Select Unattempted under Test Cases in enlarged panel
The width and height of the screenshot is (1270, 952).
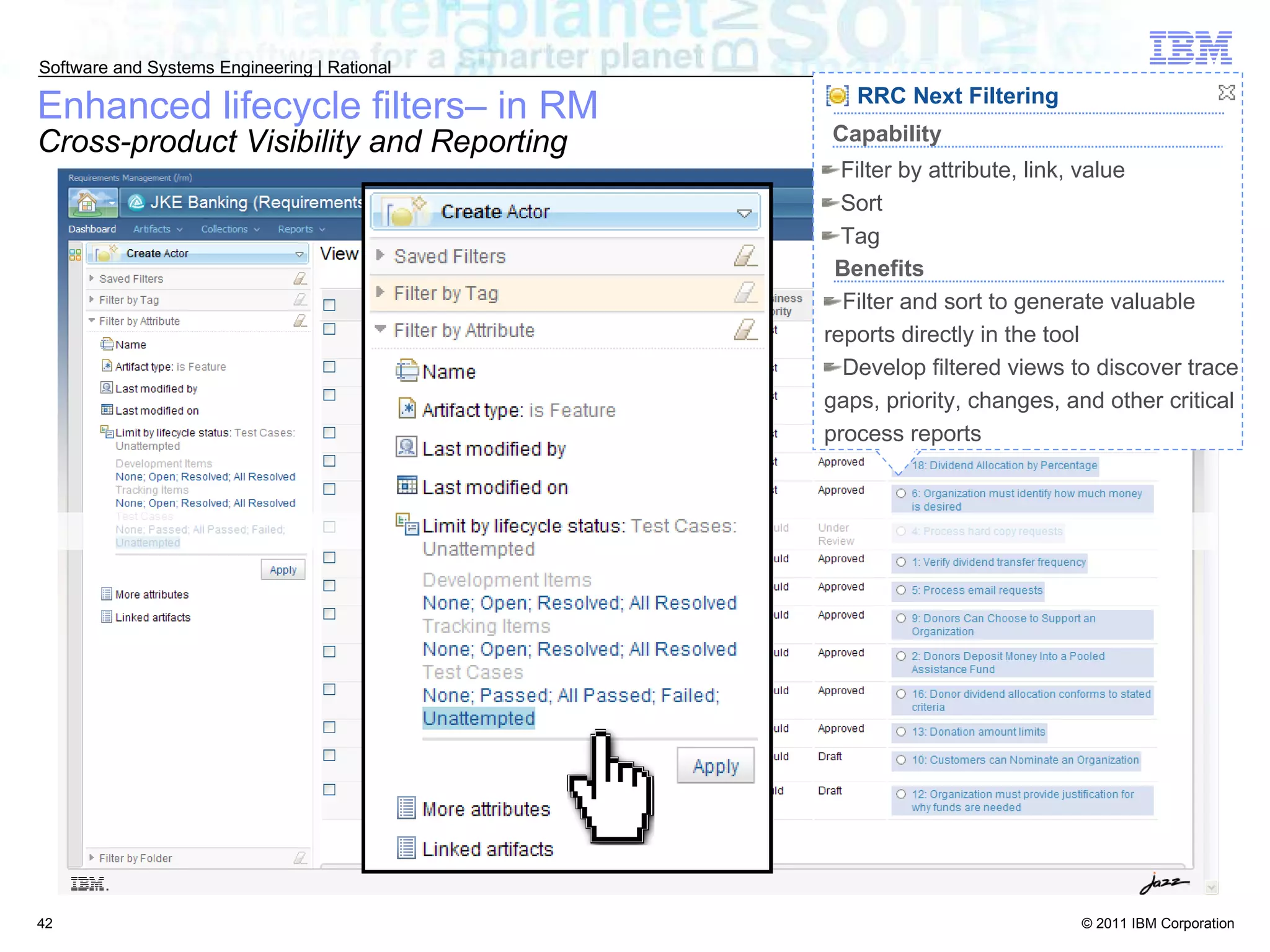(x=479, y=718)
